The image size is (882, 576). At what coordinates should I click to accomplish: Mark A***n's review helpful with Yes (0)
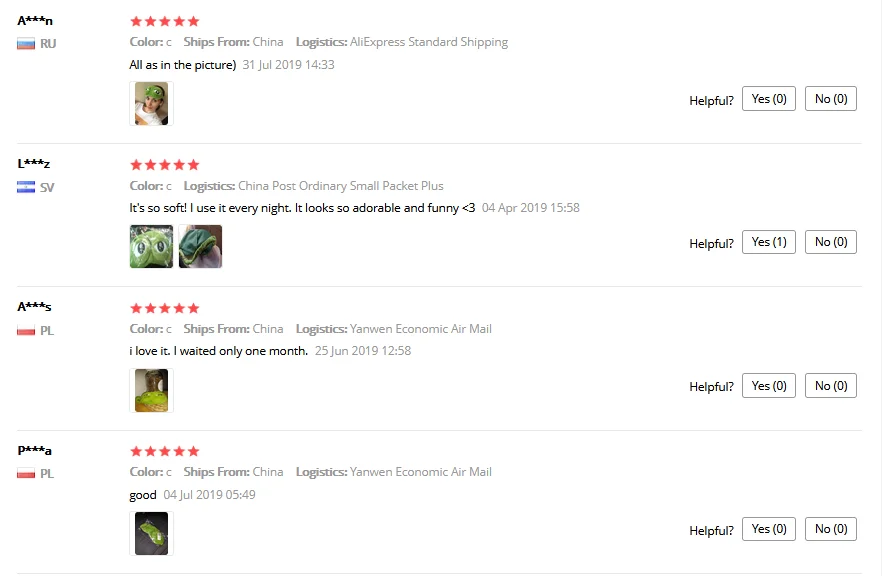tap(769, 99)
